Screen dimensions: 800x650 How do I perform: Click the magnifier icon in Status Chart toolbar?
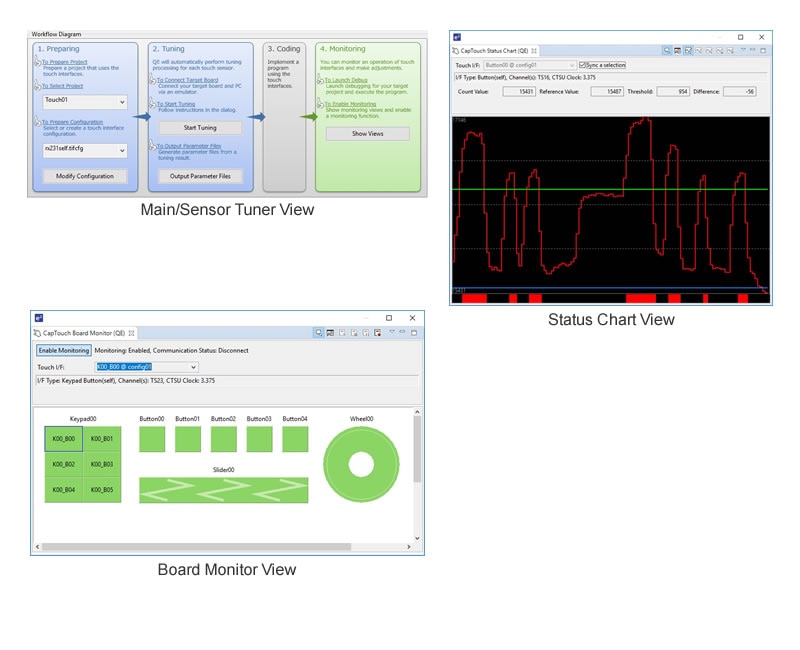667,50
